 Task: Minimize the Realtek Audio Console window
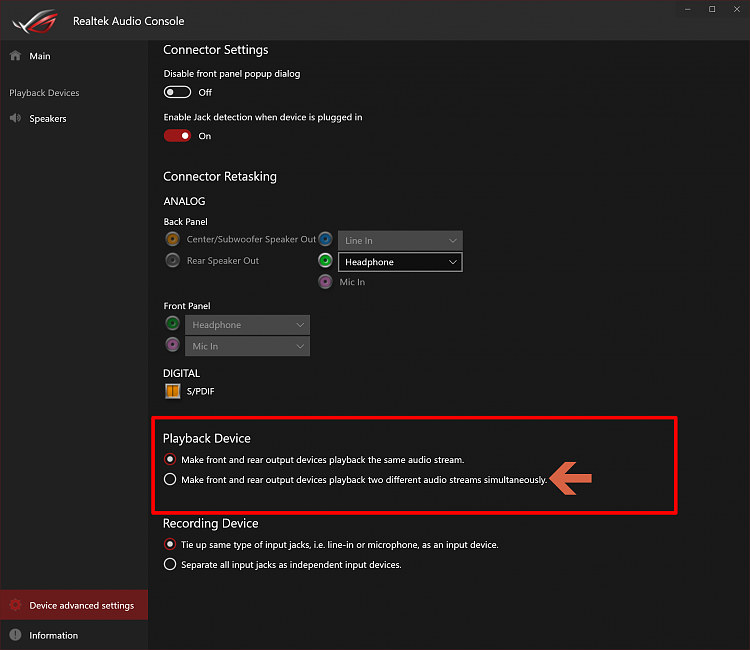coord(687,9)
